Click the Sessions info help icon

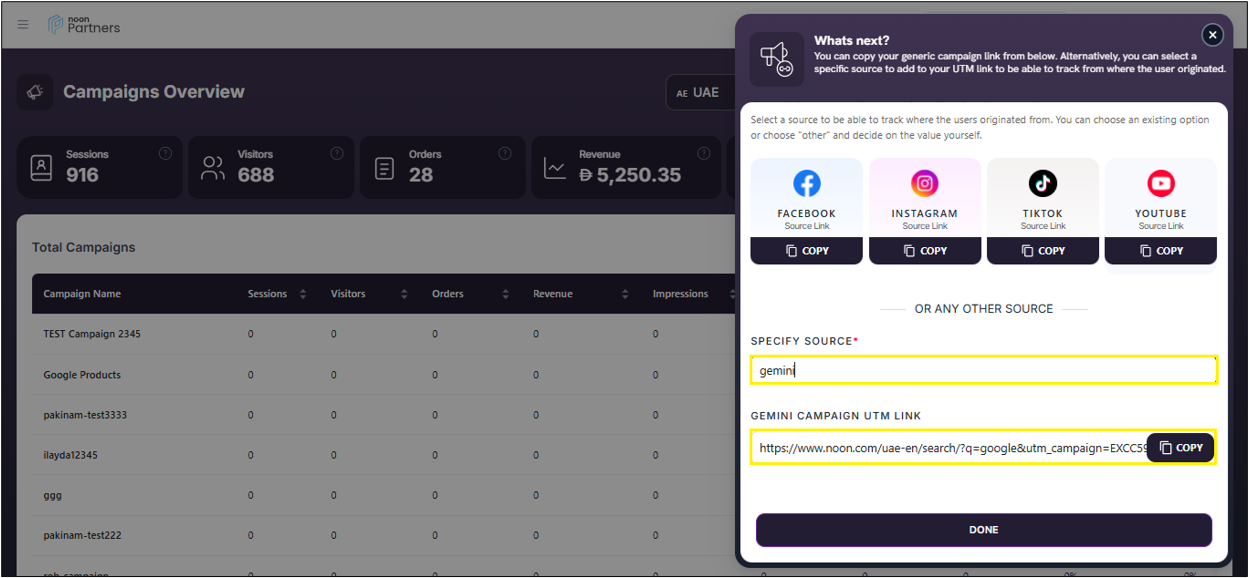tap(165, 153)
